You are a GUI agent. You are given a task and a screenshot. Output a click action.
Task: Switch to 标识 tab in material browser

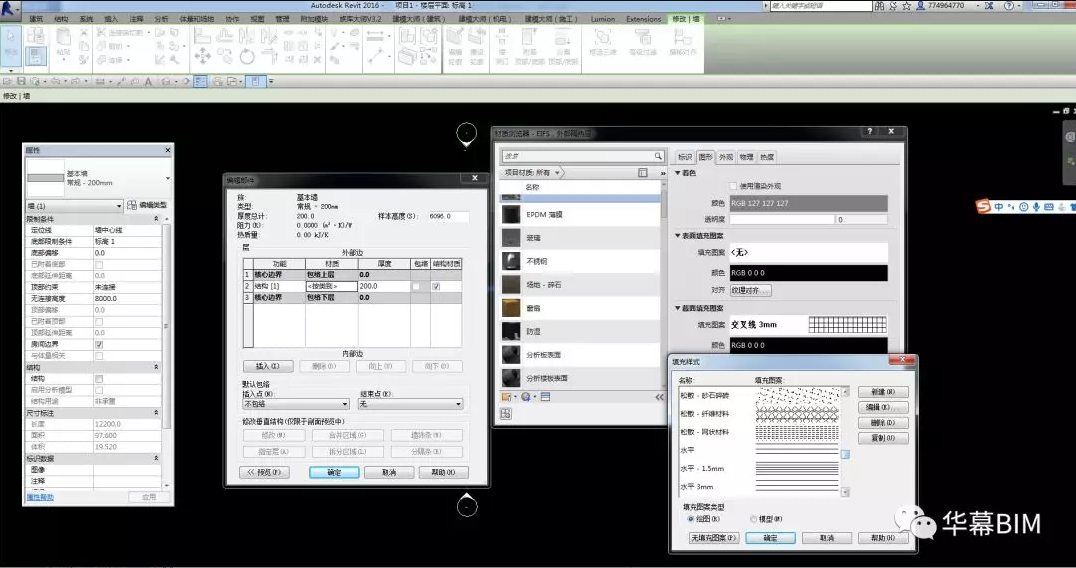(x=685, y=157)
